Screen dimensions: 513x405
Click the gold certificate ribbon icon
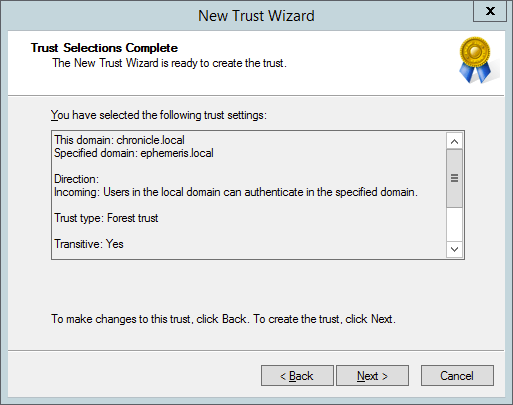(475, 60)
